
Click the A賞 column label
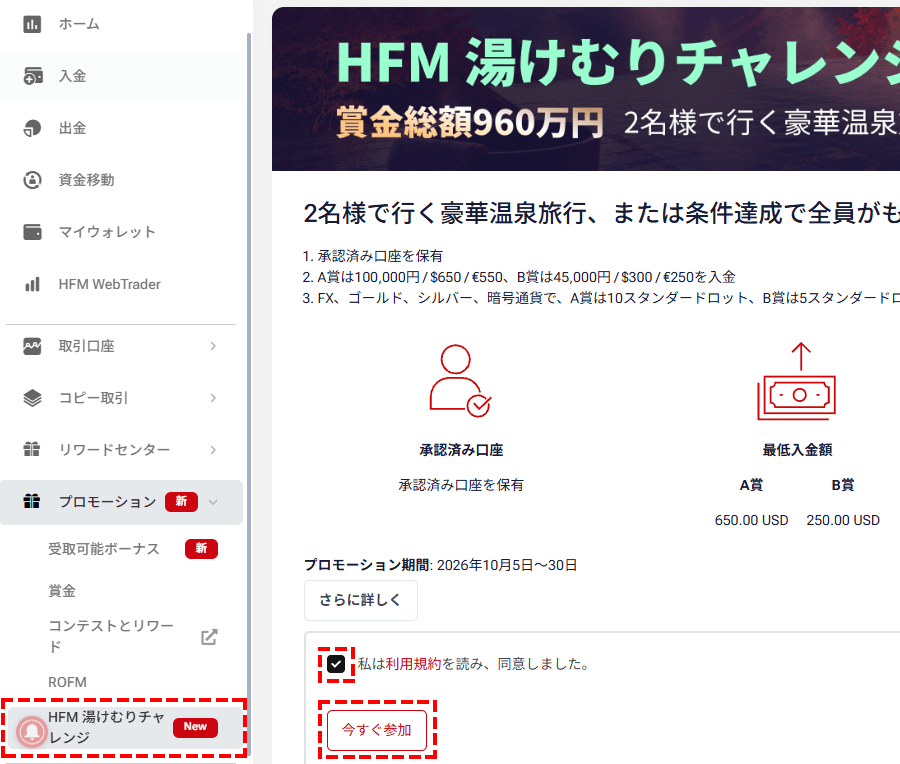(x=751, y=486)
